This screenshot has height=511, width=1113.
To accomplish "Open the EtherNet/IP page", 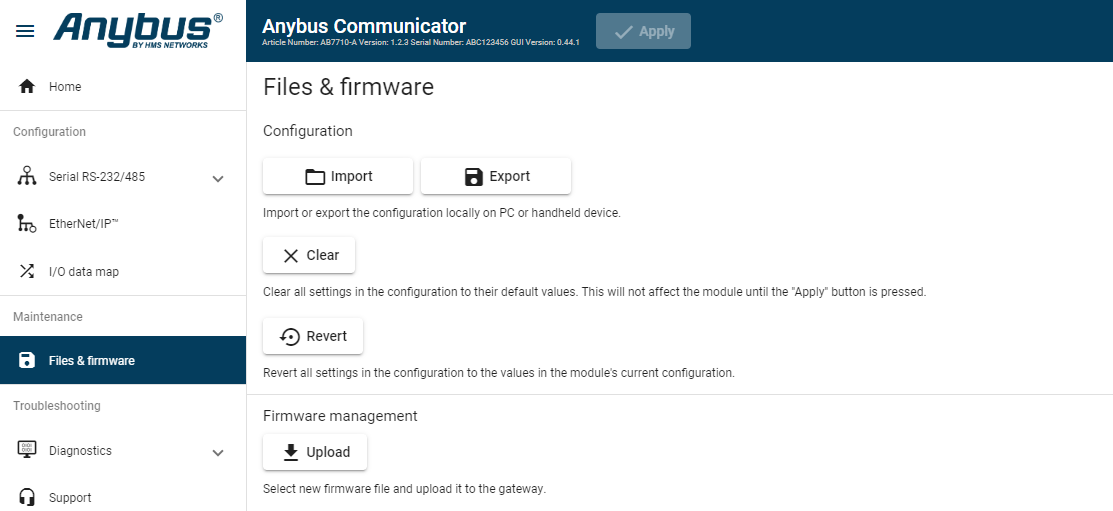I will (x=123, y=224).
